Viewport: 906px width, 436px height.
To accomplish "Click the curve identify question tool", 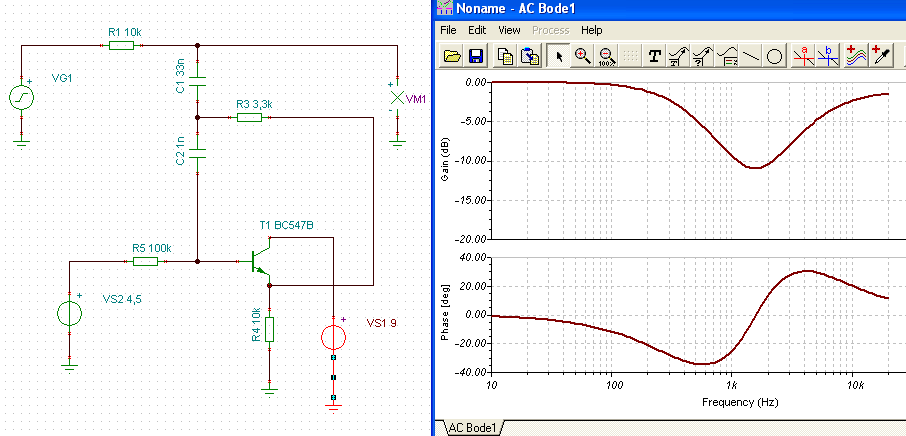I will pyautogui.click(x=702, y=55).
